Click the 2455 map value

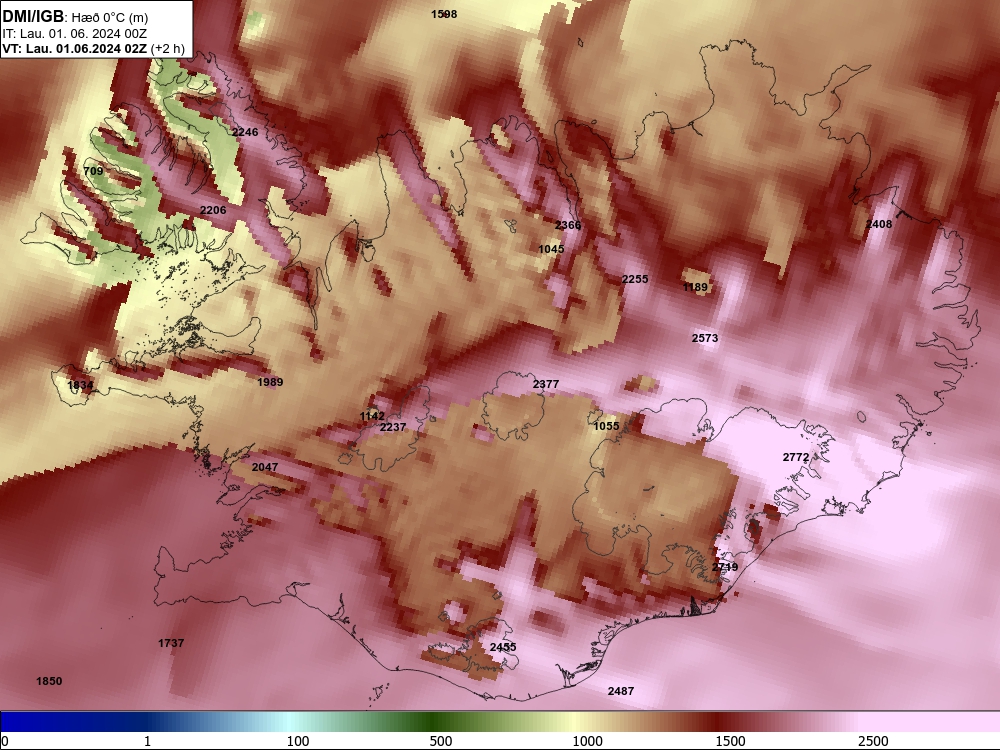click(503, 647)
